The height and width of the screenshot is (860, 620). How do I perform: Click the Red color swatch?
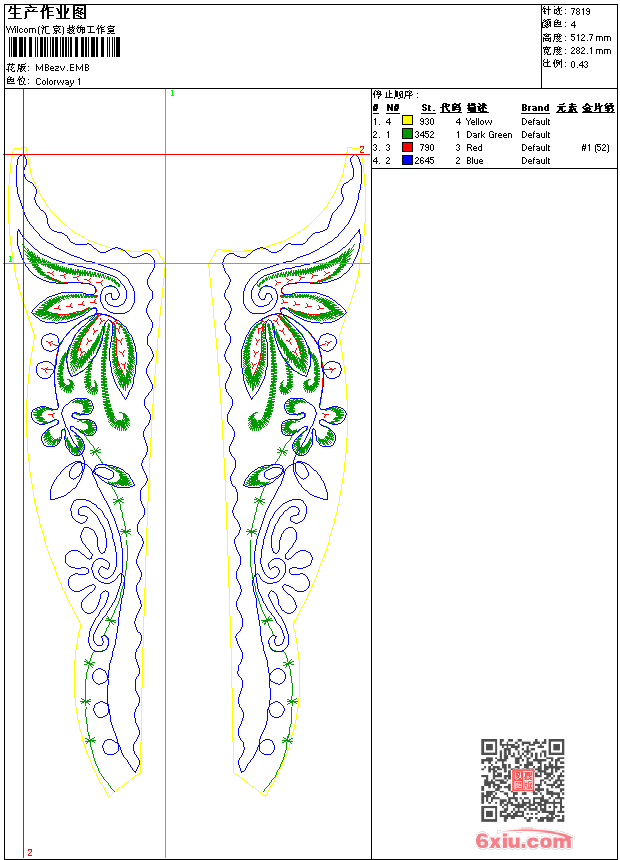click(x=407, y=147)
